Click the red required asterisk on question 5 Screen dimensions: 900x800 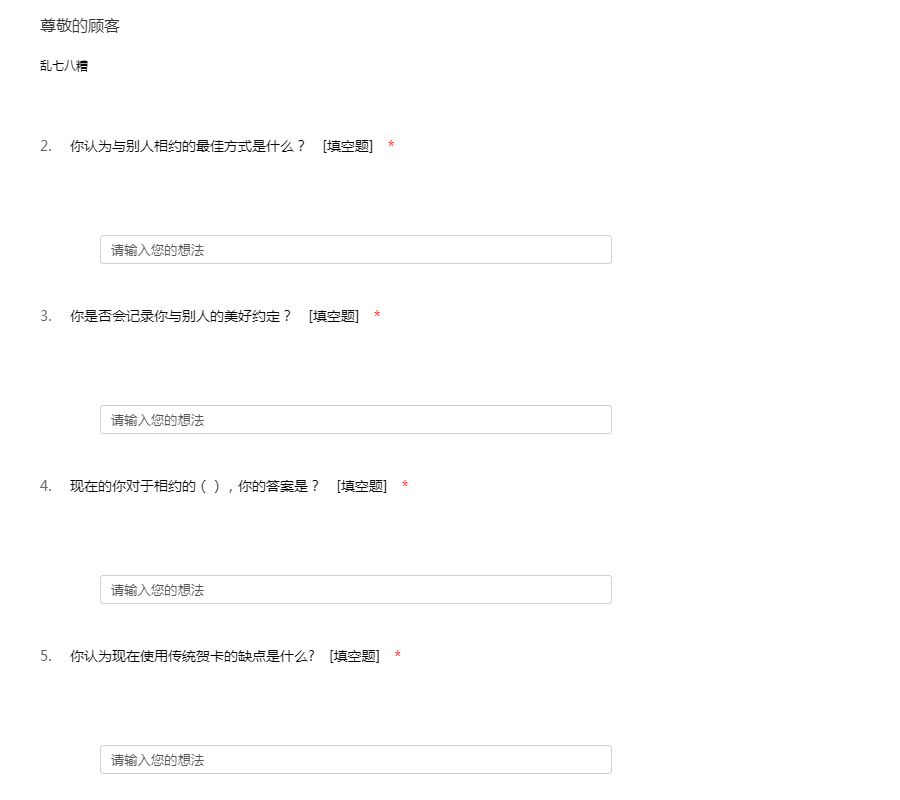[398, 656]
